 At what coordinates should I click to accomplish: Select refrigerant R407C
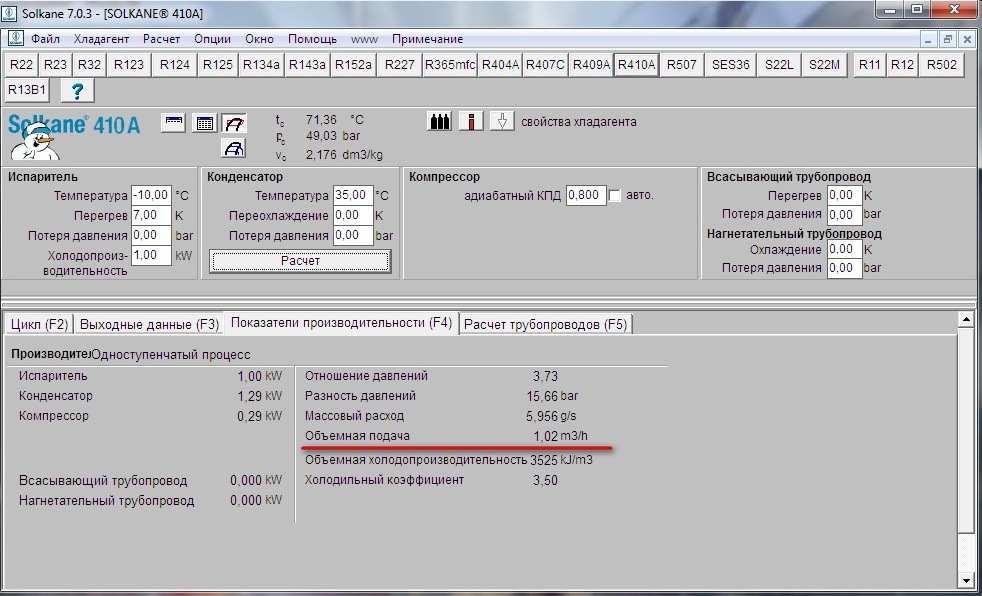click(x=545, y=64)
